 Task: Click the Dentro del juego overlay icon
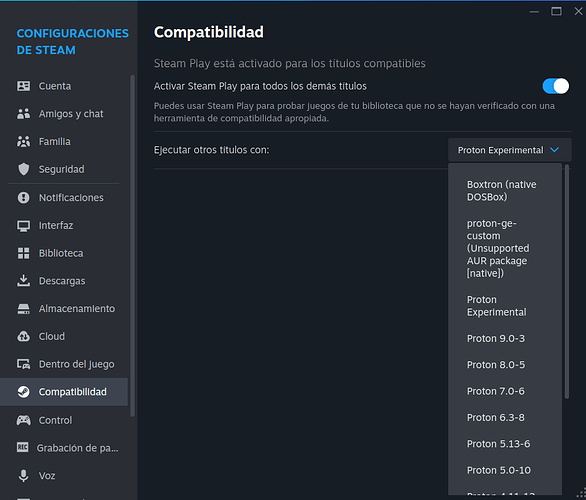[24, 364]
